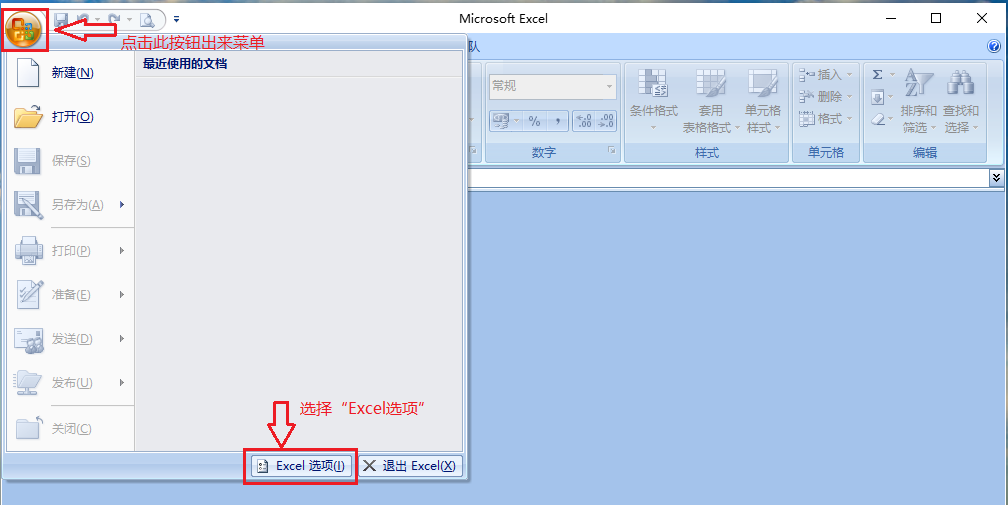1008x505 pixels.
Task: Click the decrease decimal icon
Action: [x=606, y=120]
